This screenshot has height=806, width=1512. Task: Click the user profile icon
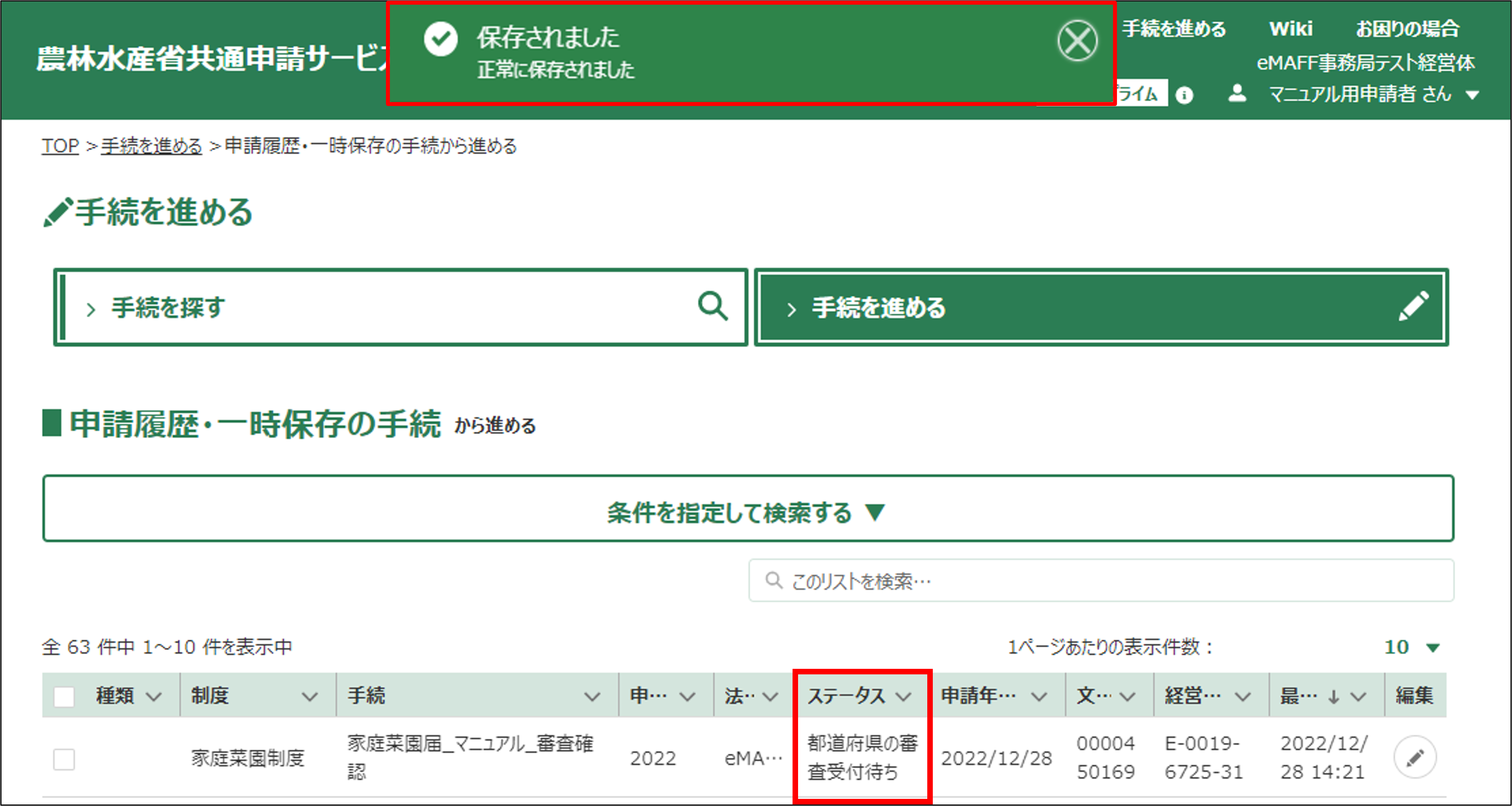point(1237,93)
